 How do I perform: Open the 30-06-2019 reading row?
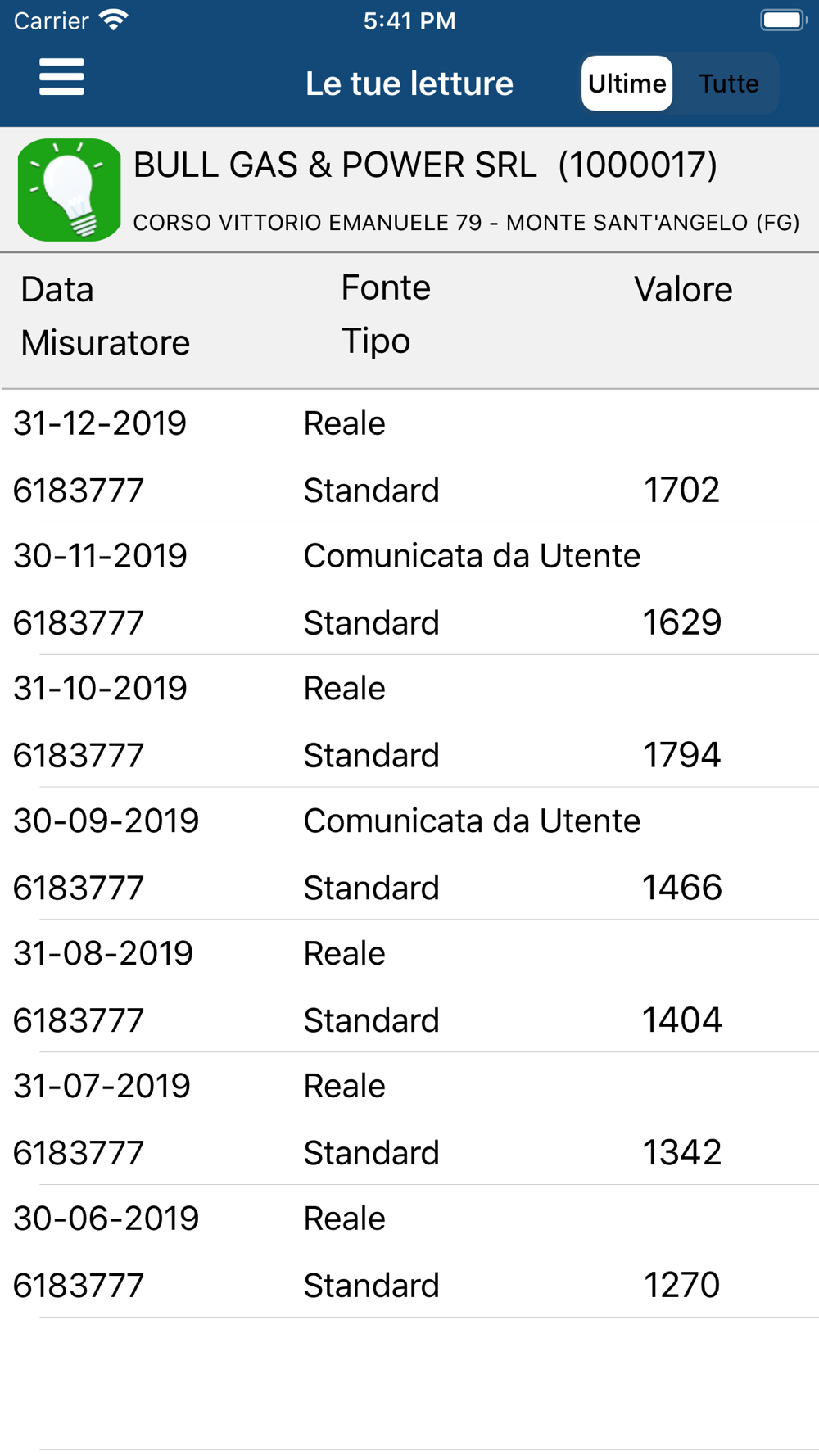409,1252
